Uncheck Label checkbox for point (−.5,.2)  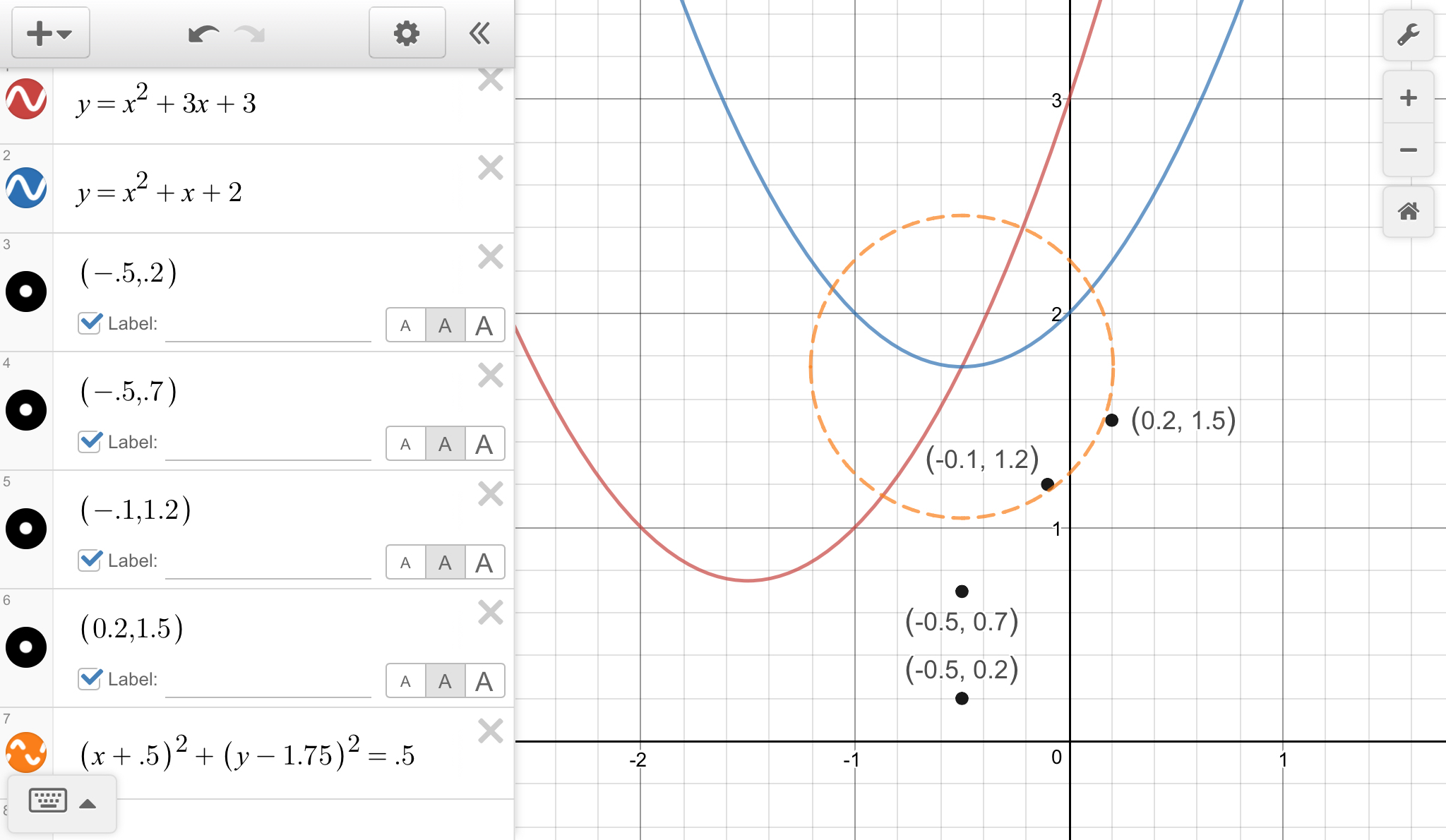pyautogui.click(x=90, y=323)
